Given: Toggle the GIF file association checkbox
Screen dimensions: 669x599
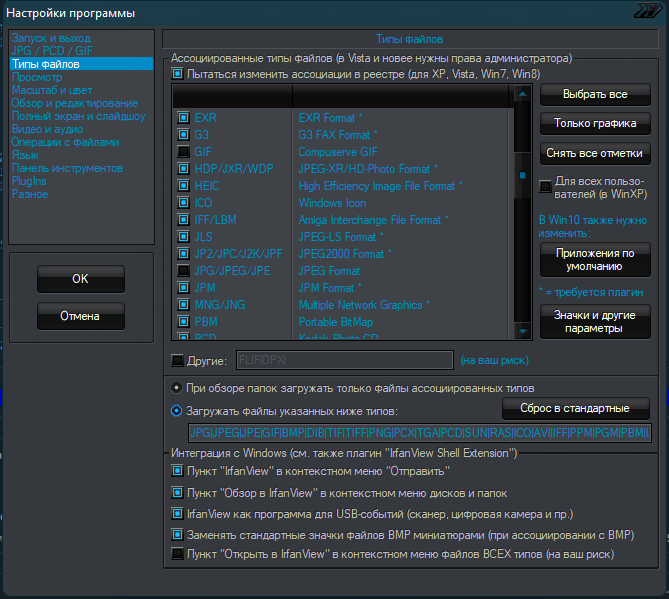Looking at the screenshot, I should click(184, 151).
